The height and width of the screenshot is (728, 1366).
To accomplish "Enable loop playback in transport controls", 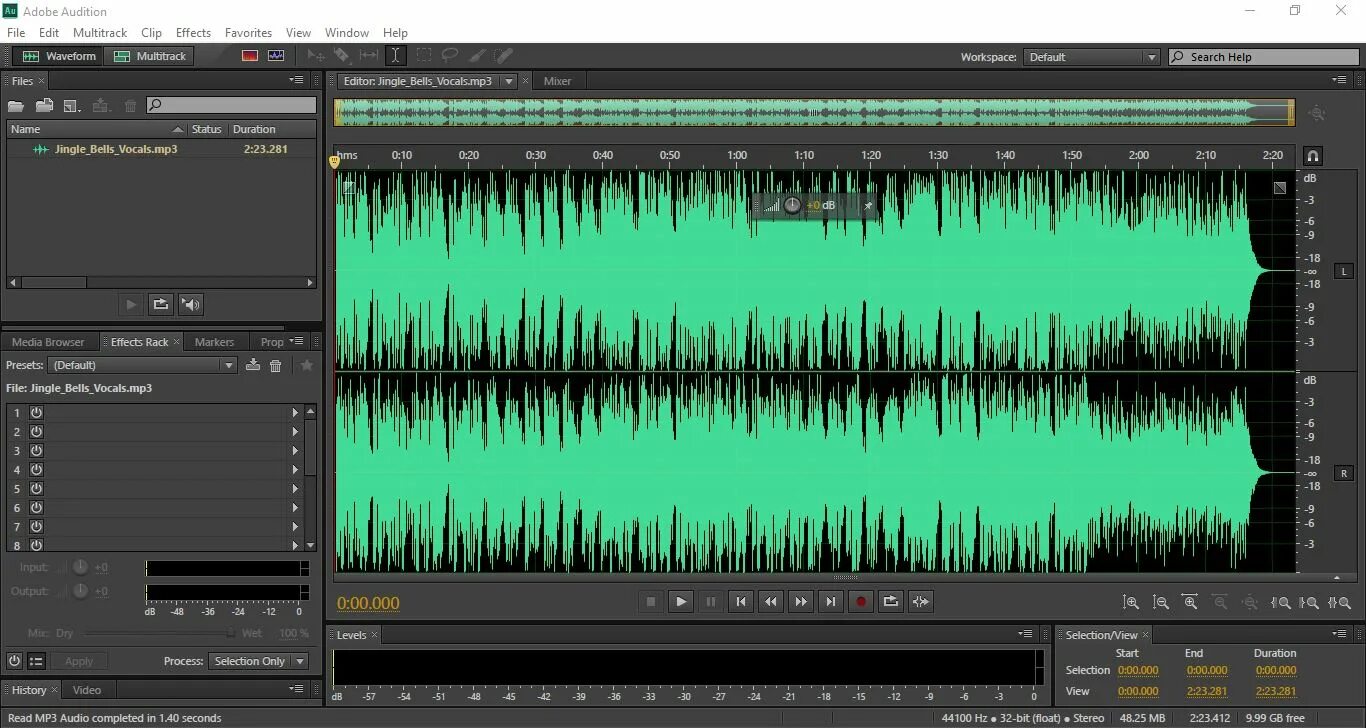I will pyautogui.click(x=891, y=601).
